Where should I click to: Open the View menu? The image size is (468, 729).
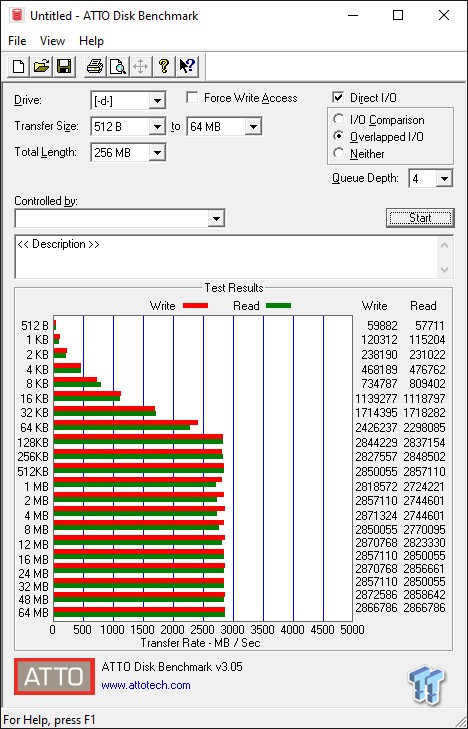coord(52,41)
